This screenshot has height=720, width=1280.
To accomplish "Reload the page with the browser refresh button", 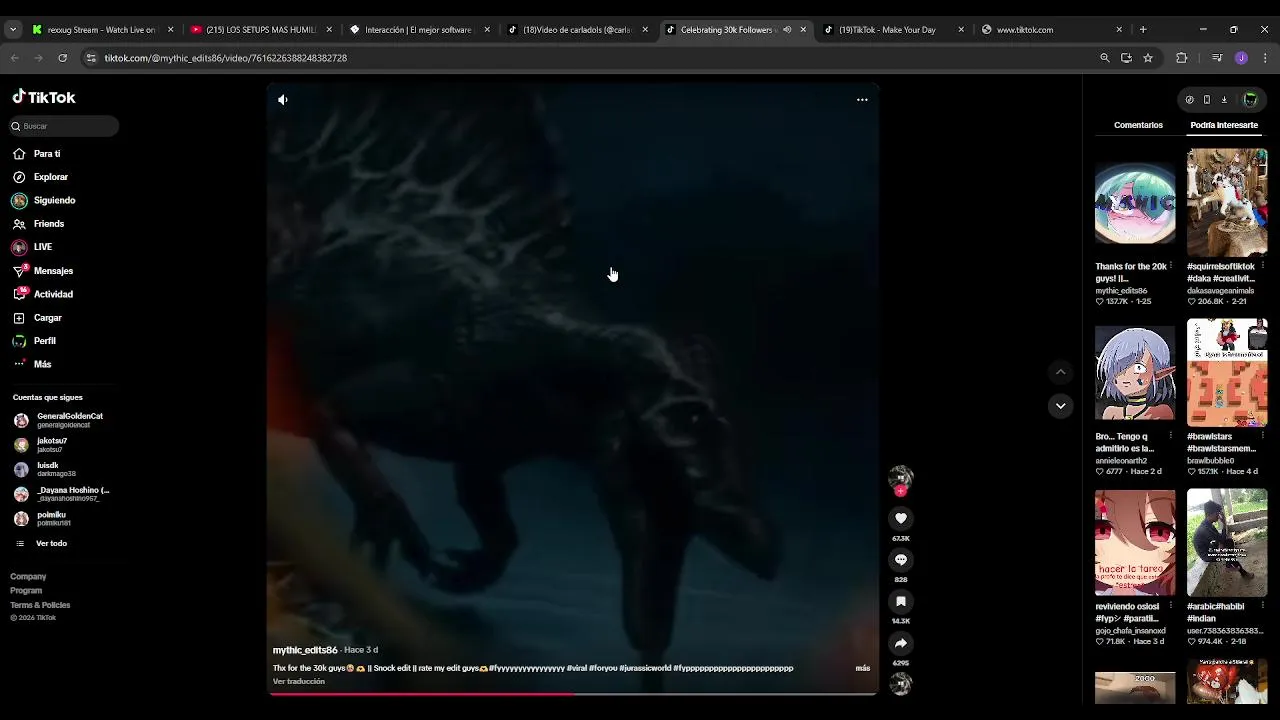I will pos(62,58).
